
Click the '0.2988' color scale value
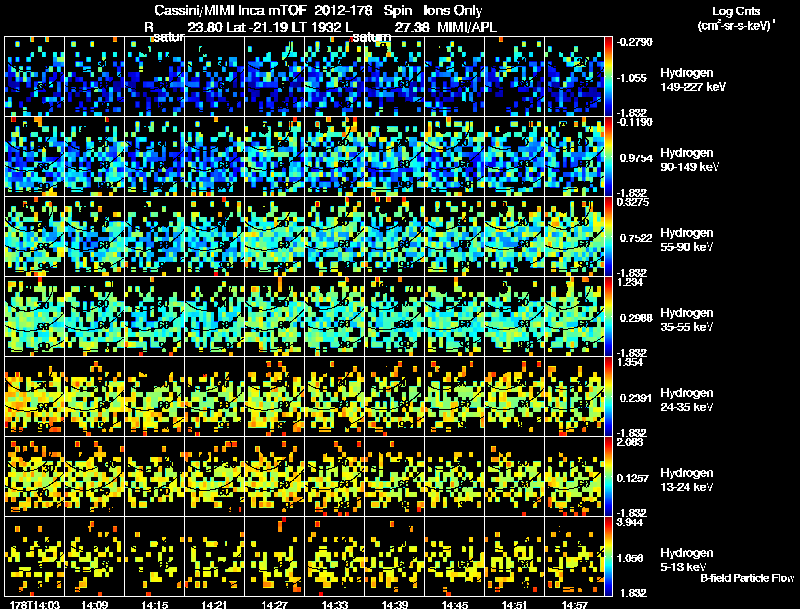(x=636, y=318)
